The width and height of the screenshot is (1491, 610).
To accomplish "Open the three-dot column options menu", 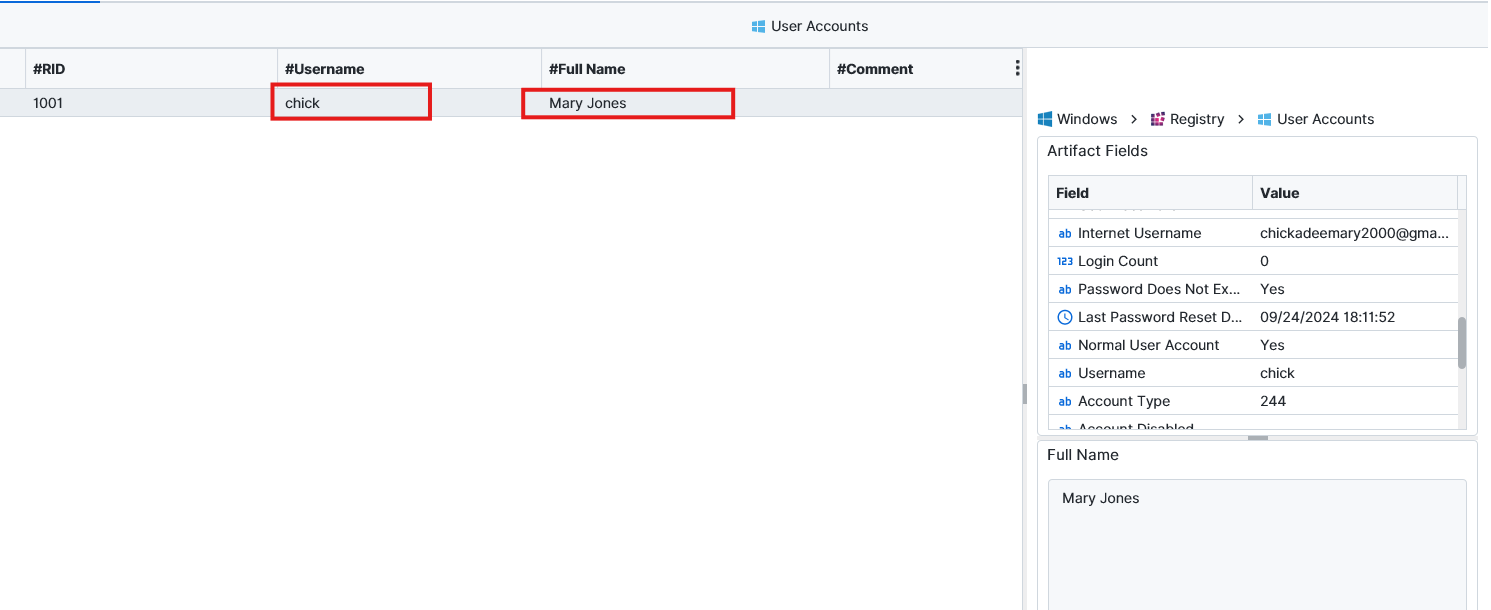I will pyautogui.click(x=1017, y=68).
